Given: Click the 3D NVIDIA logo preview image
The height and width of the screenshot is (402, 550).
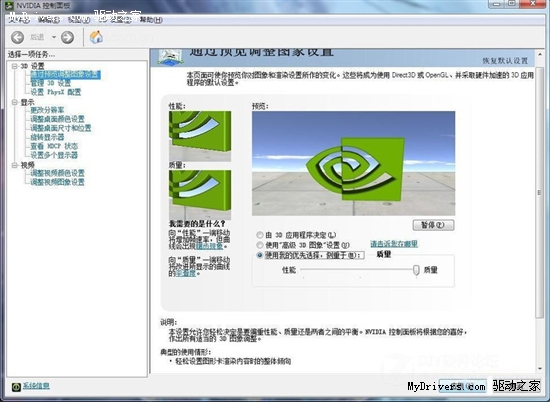Looking at the screenshot, I should [354, 163].
